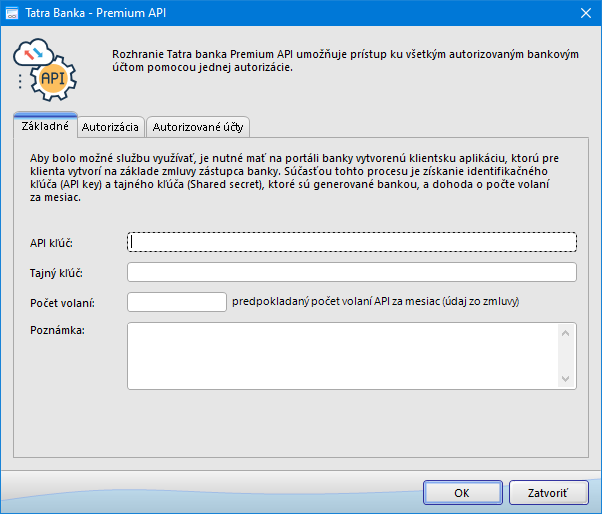Image resolution: width=602 pixels, height=514 pixels.
Task: Click the 'Tajný kľúč:' label
Action: click(x=56, y=273)
